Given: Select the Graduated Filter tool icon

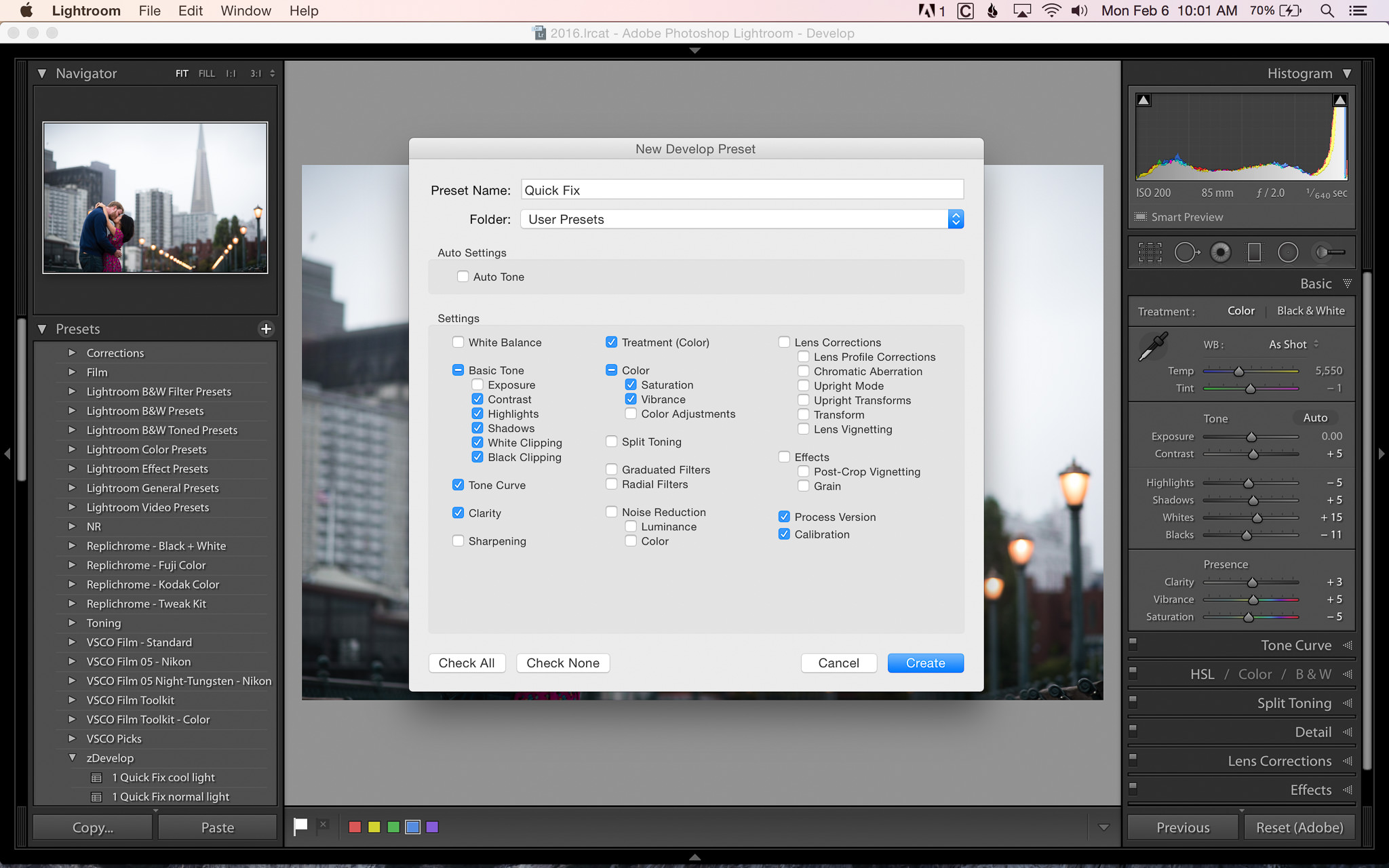Looking at the screenshot, I should 1256,253.
